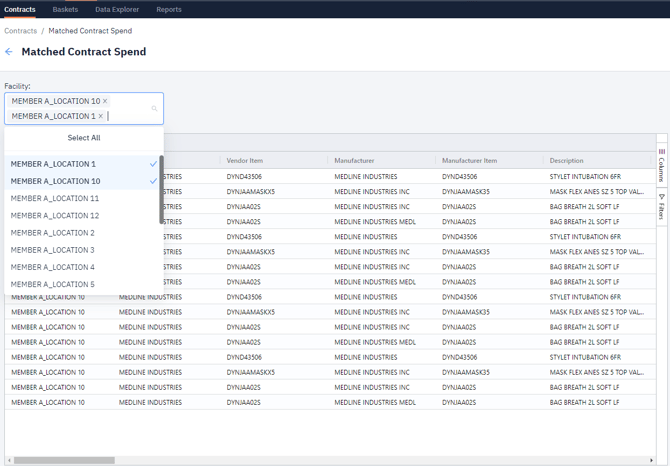The height and width of the screenshot is (466, 670).
Task: Click the horizontal scrollbar thumb under table
Action: click(64, 460)
